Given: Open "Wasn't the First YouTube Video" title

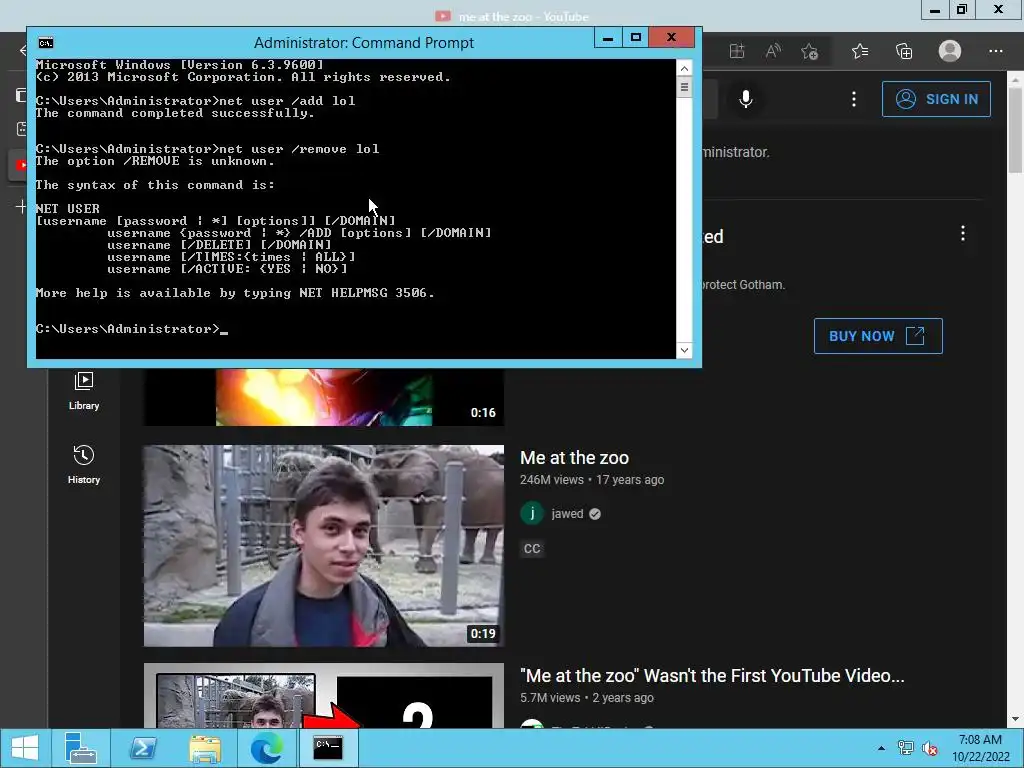Looking at the screenshot, I should [712, 676].
